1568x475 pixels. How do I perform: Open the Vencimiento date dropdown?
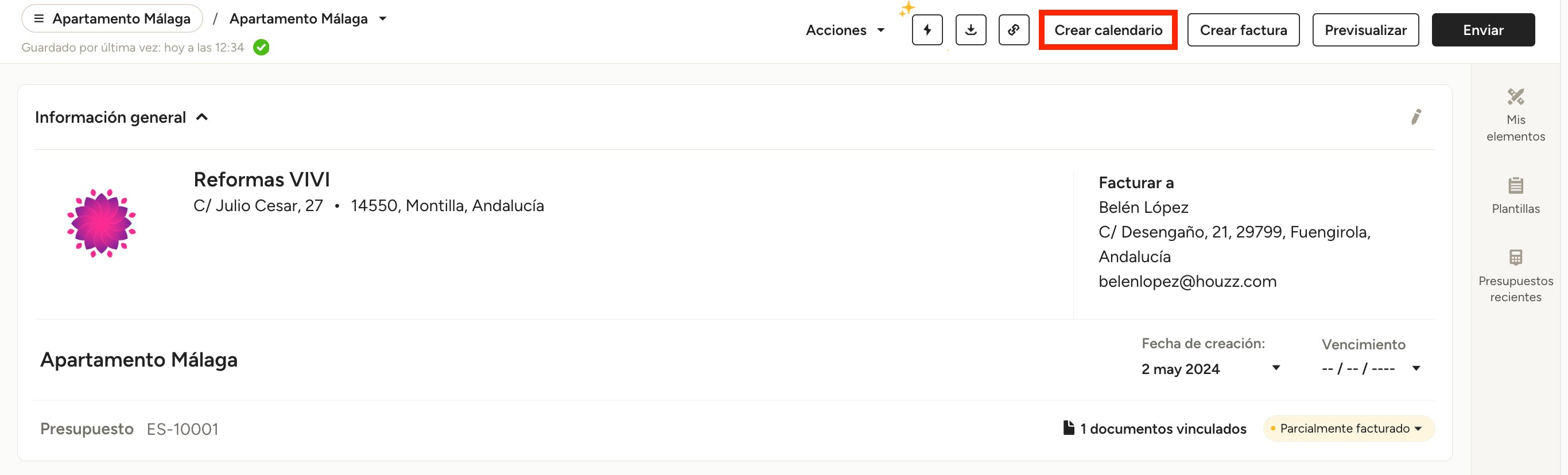coord(1416,368)
